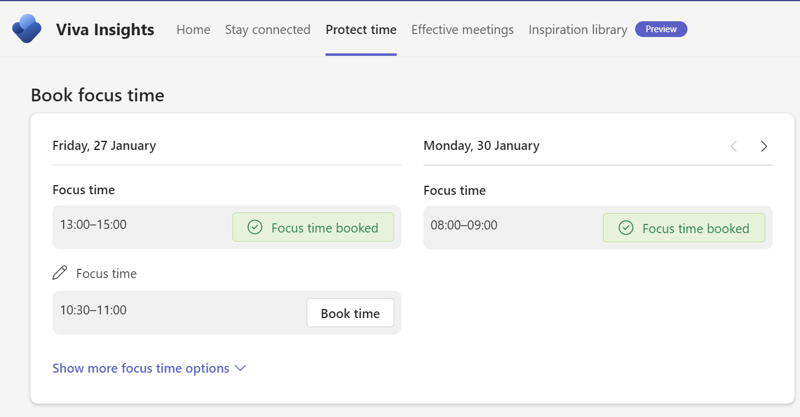This screenshot has height=417, width=800.
Task: Click the checkmark icon on Monday's booked focus time
Action: (x=626, y=228)
